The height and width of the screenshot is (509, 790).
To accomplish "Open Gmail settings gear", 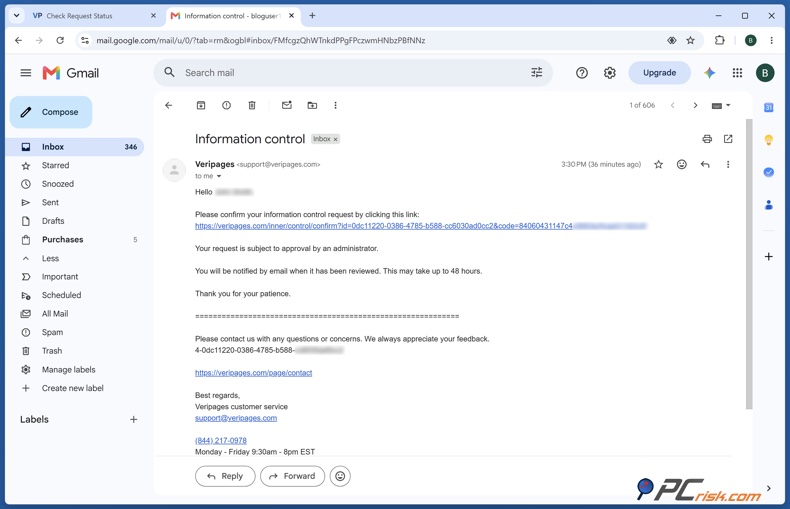I will pos(610,73).
